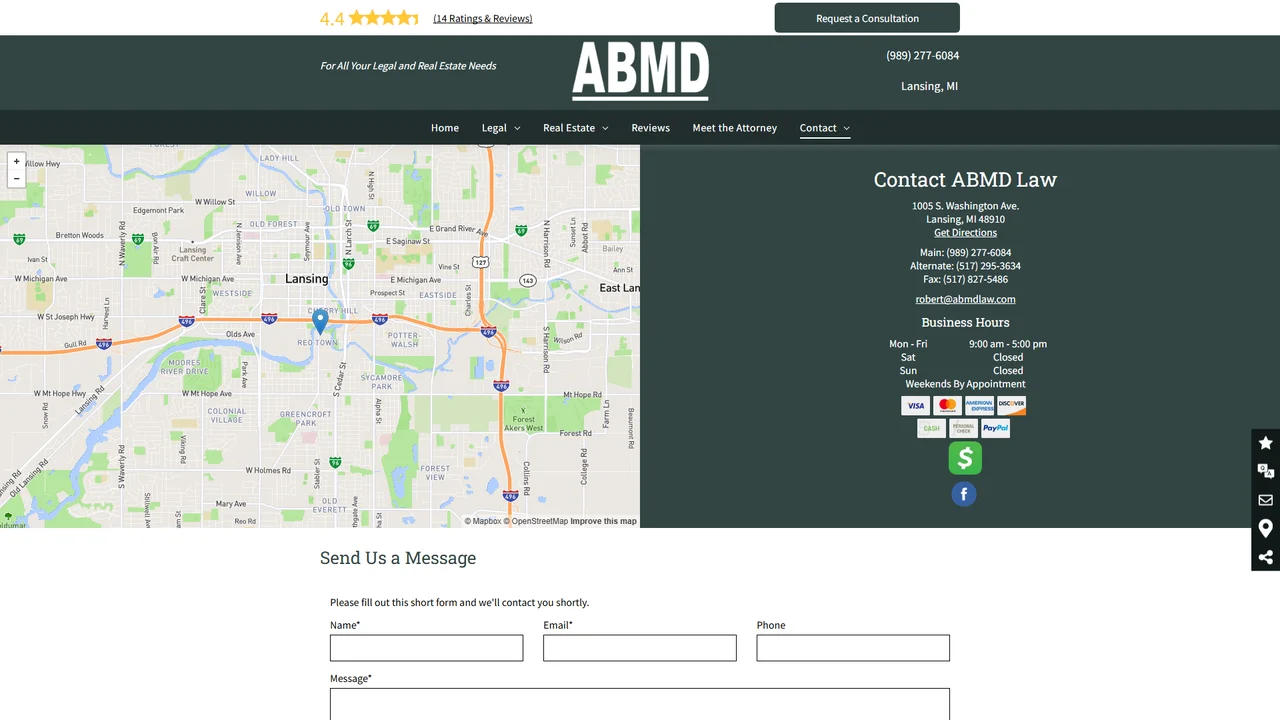The height and width of the screenshot is (720, 1280).
Task: Zoom in on the map
Action: pyautogui.click(x=16, y=161)
